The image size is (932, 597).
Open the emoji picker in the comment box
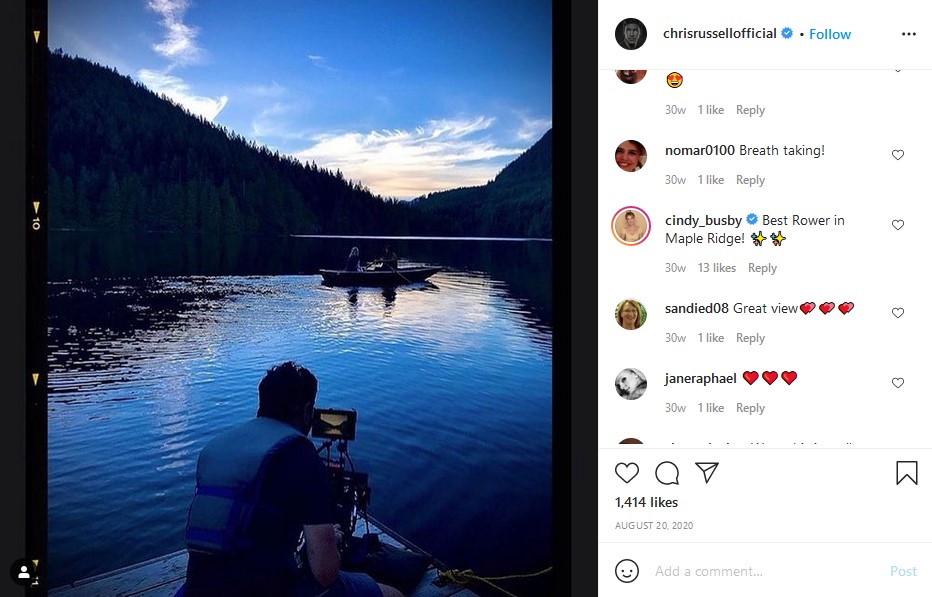[x=627, y=571]
